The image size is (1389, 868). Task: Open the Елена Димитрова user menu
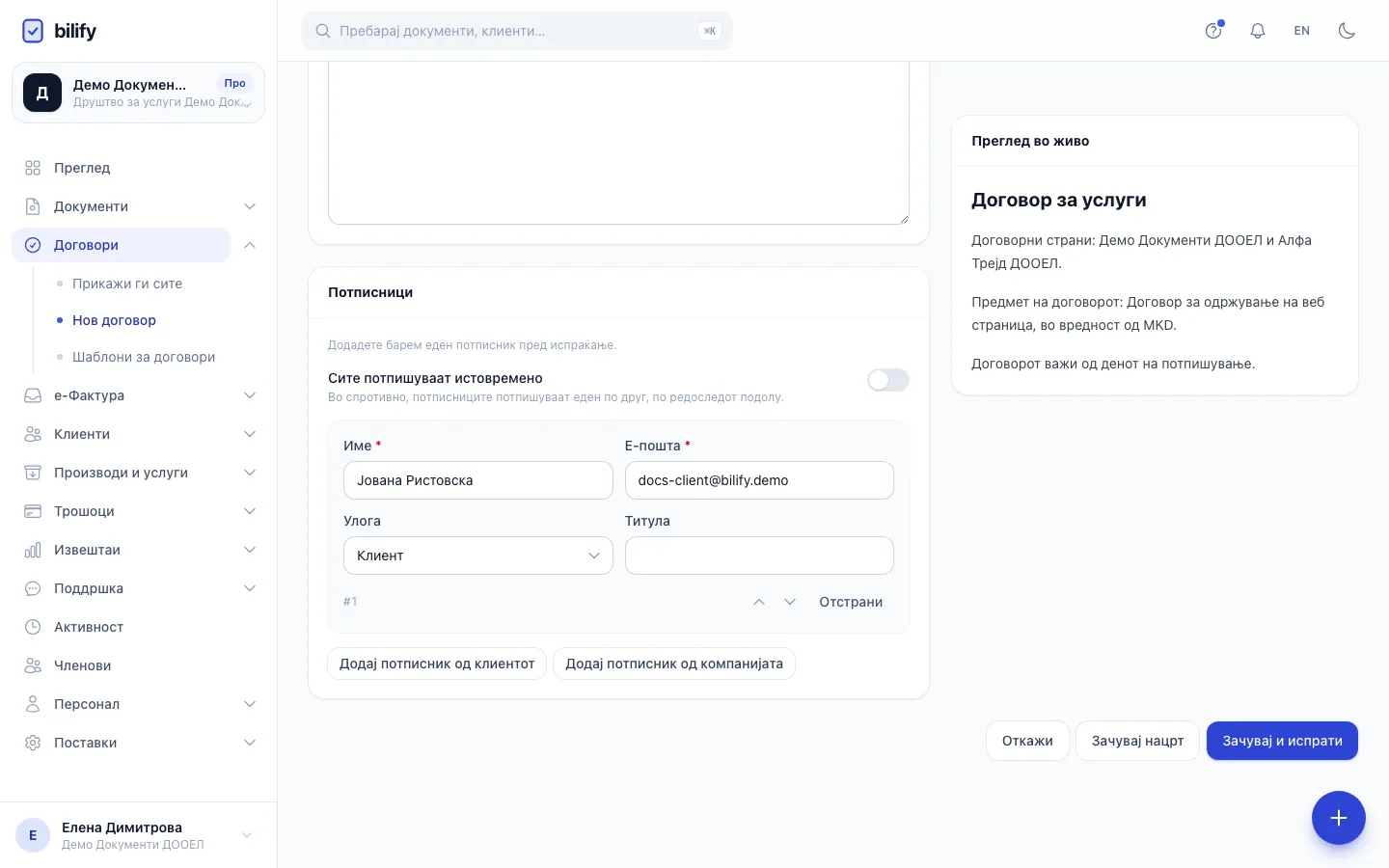coord(138,835)
